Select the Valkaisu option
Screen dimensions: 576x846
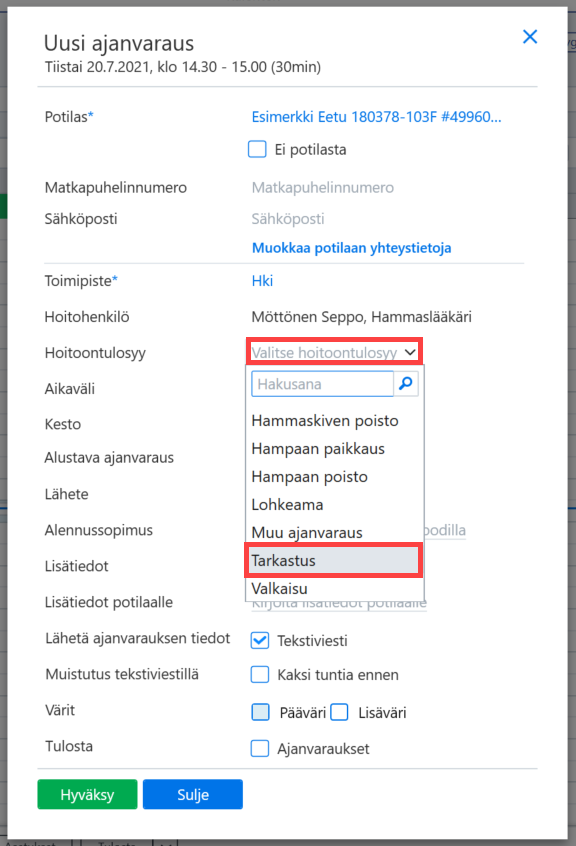pos(279,589)
